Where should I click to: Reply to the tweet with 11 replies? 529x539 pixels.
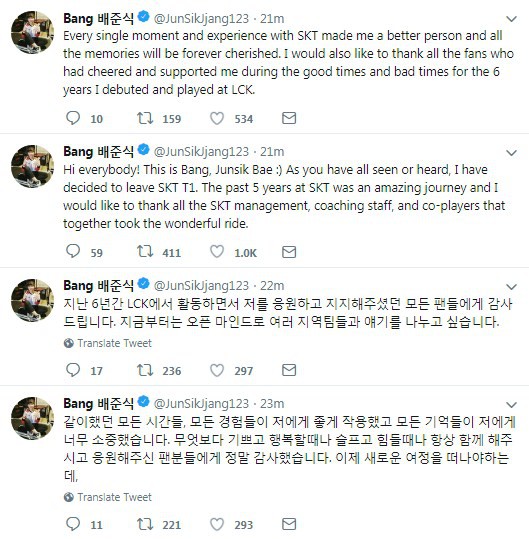click(x=73, y=524)
